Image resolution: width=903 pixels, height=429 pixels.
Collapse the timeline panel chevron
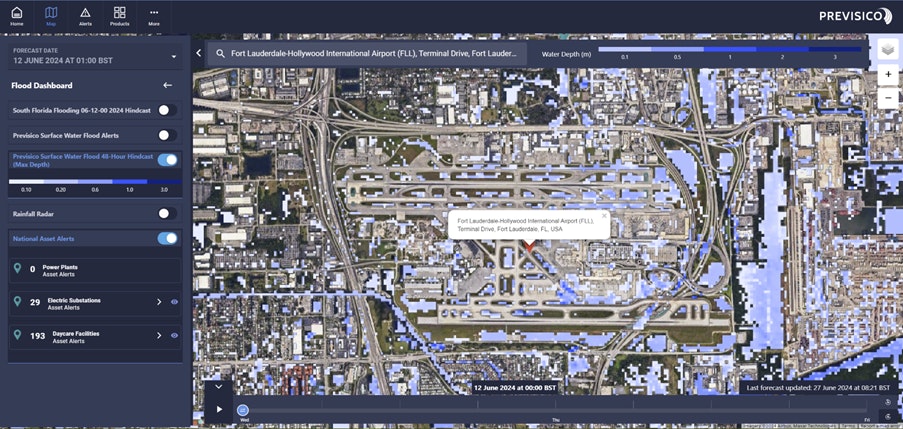click(219, 387)
